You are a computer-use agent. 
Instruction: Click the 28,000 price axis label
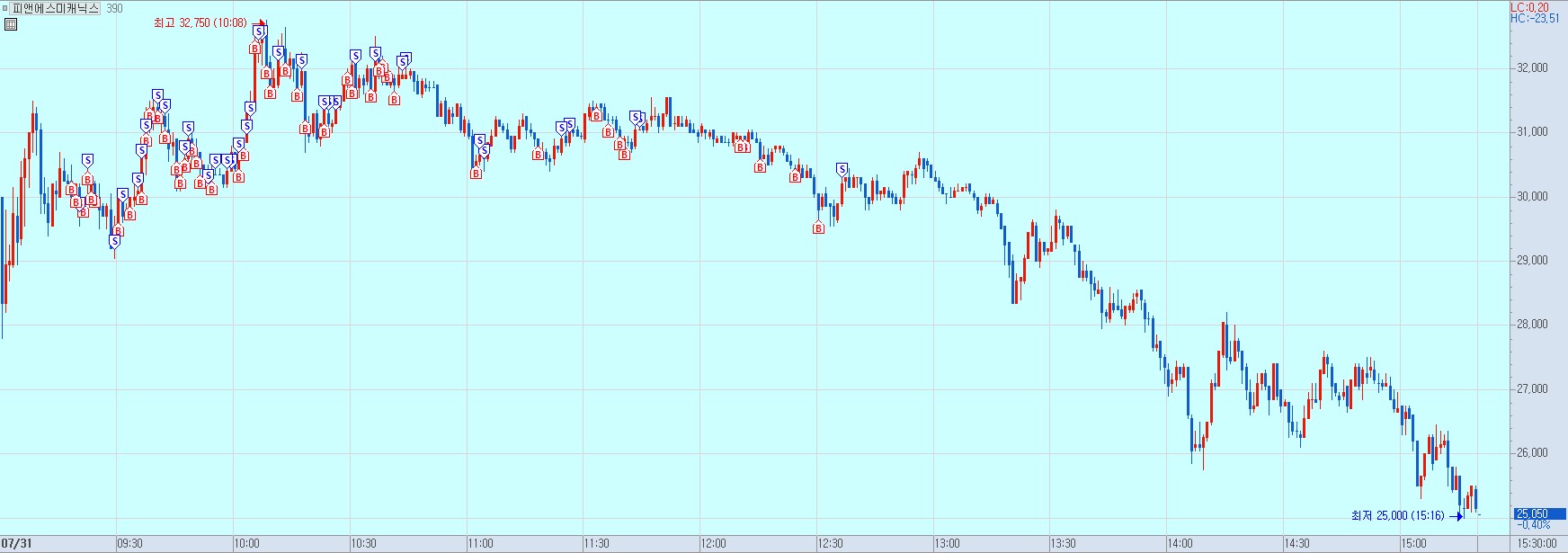pos(1532,324)
